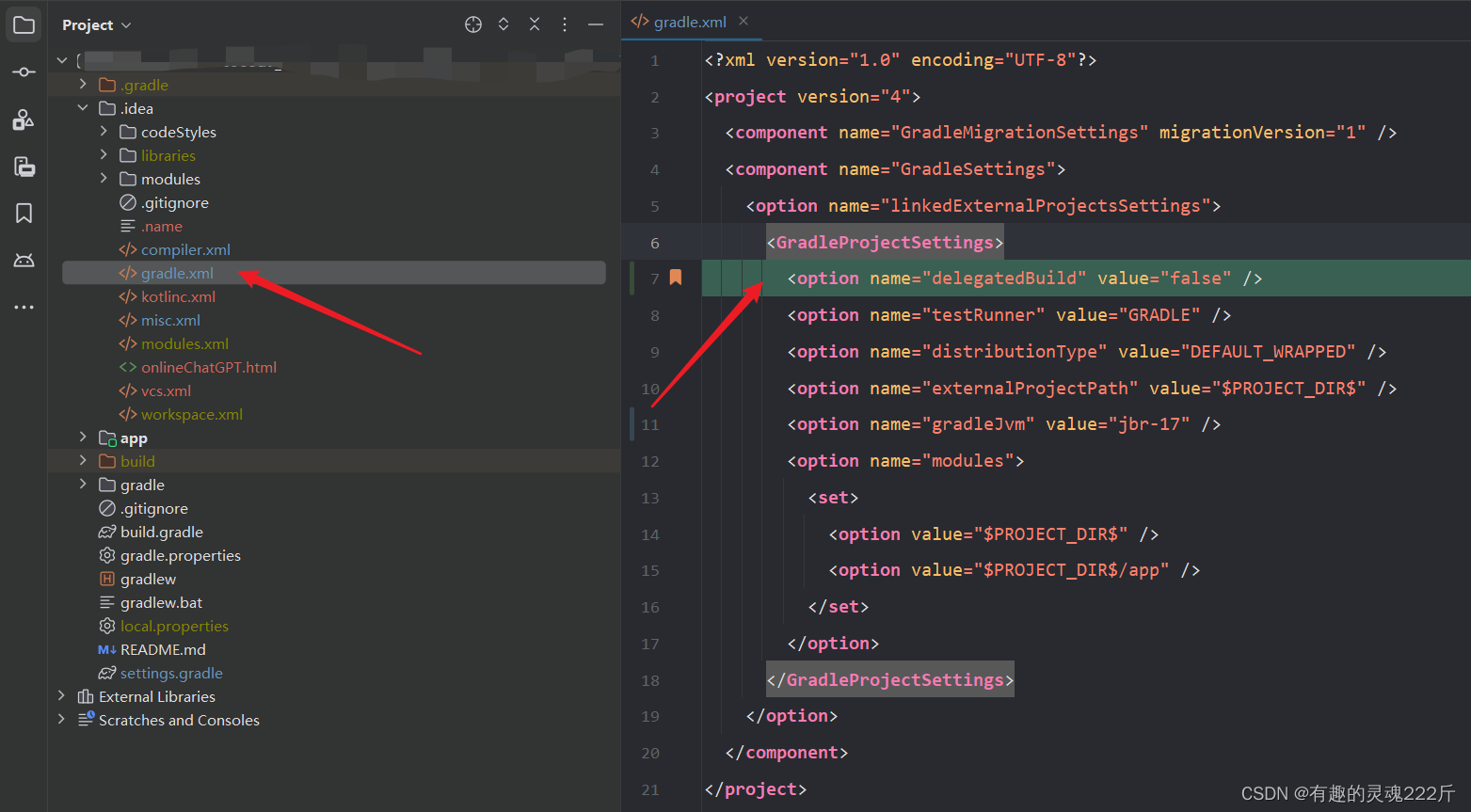Click the delegatedBuild option line
This screenshot has height=812, width=1471.
(x=1025, y=279)
